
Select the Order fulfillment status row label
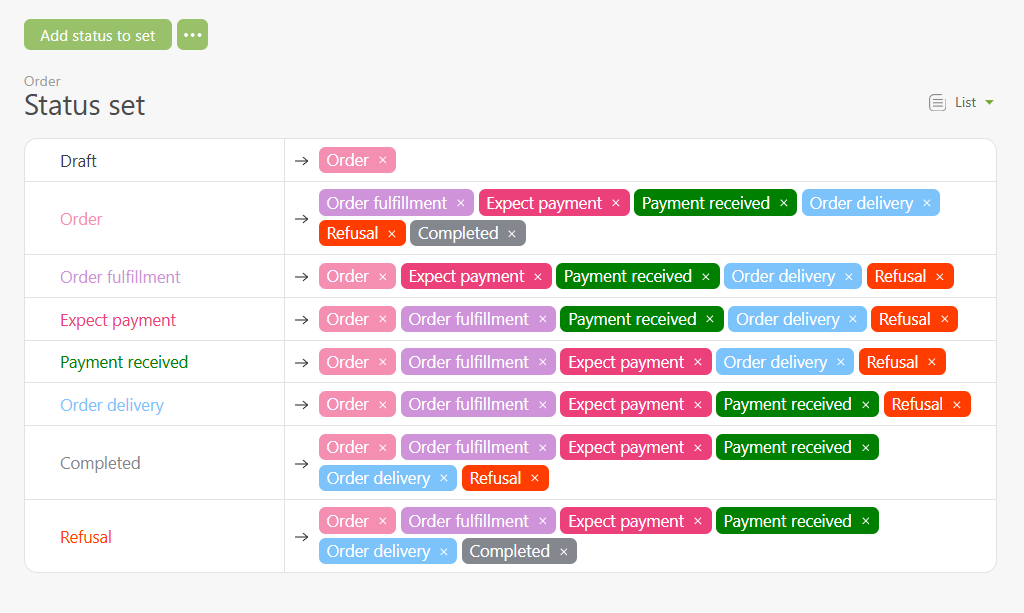pyautogui.click(x=120, y=277)
